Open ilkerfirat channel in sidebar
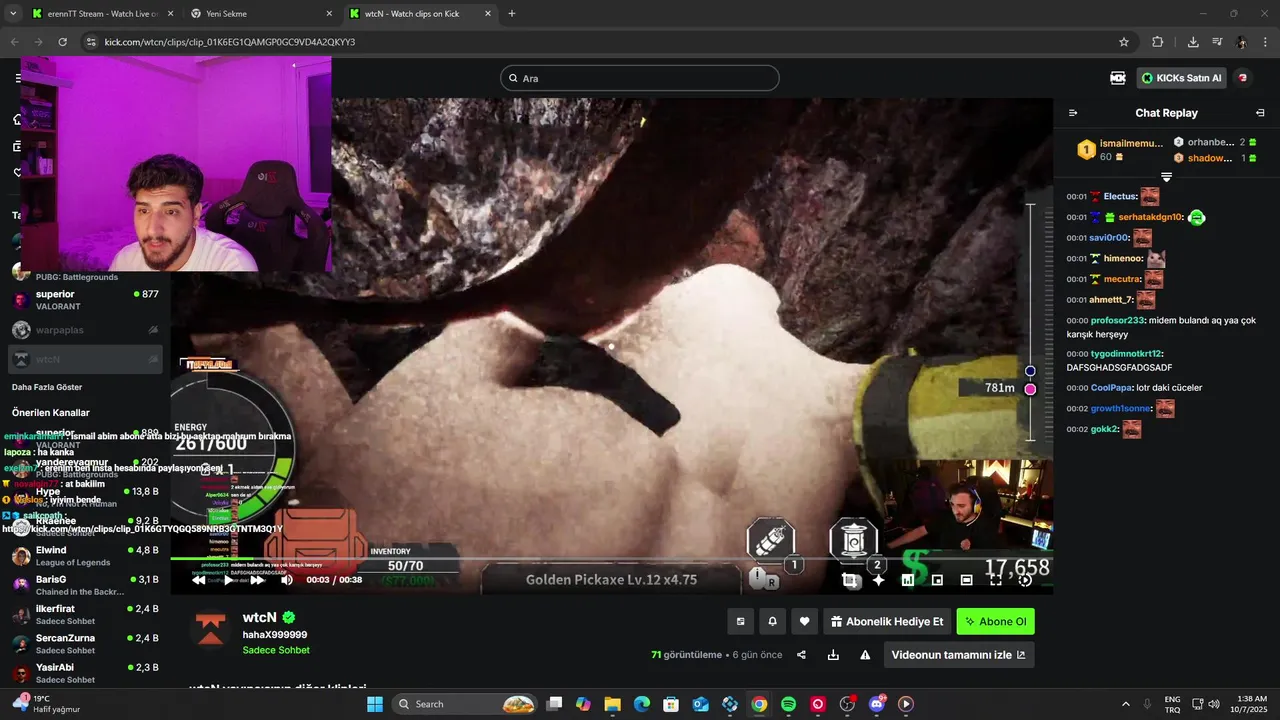 pyautogui.click(x=85, y=614)
